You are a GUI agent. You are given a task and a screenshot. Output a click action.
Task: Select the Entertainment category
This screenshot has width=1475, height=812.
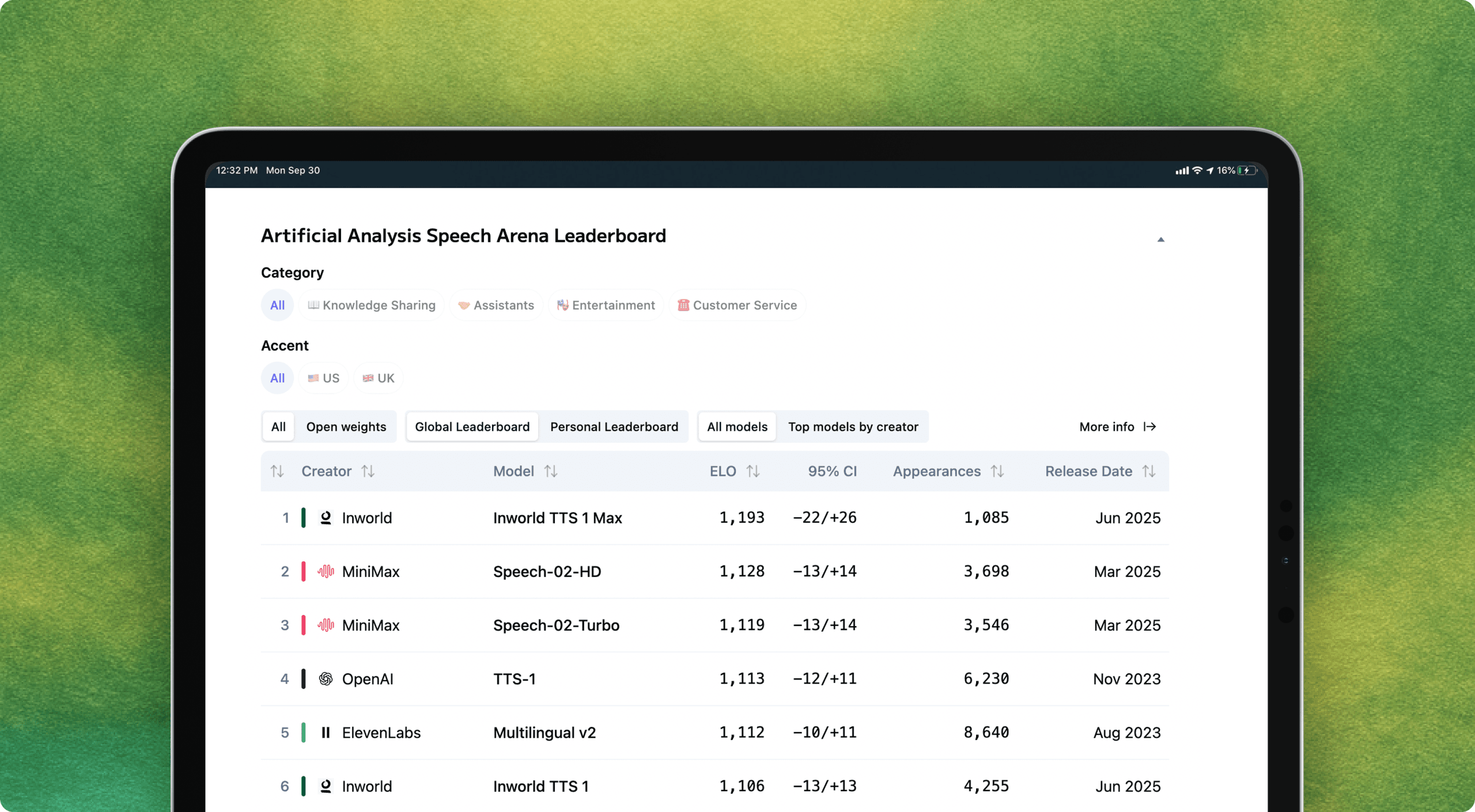(x=605, y=305)
